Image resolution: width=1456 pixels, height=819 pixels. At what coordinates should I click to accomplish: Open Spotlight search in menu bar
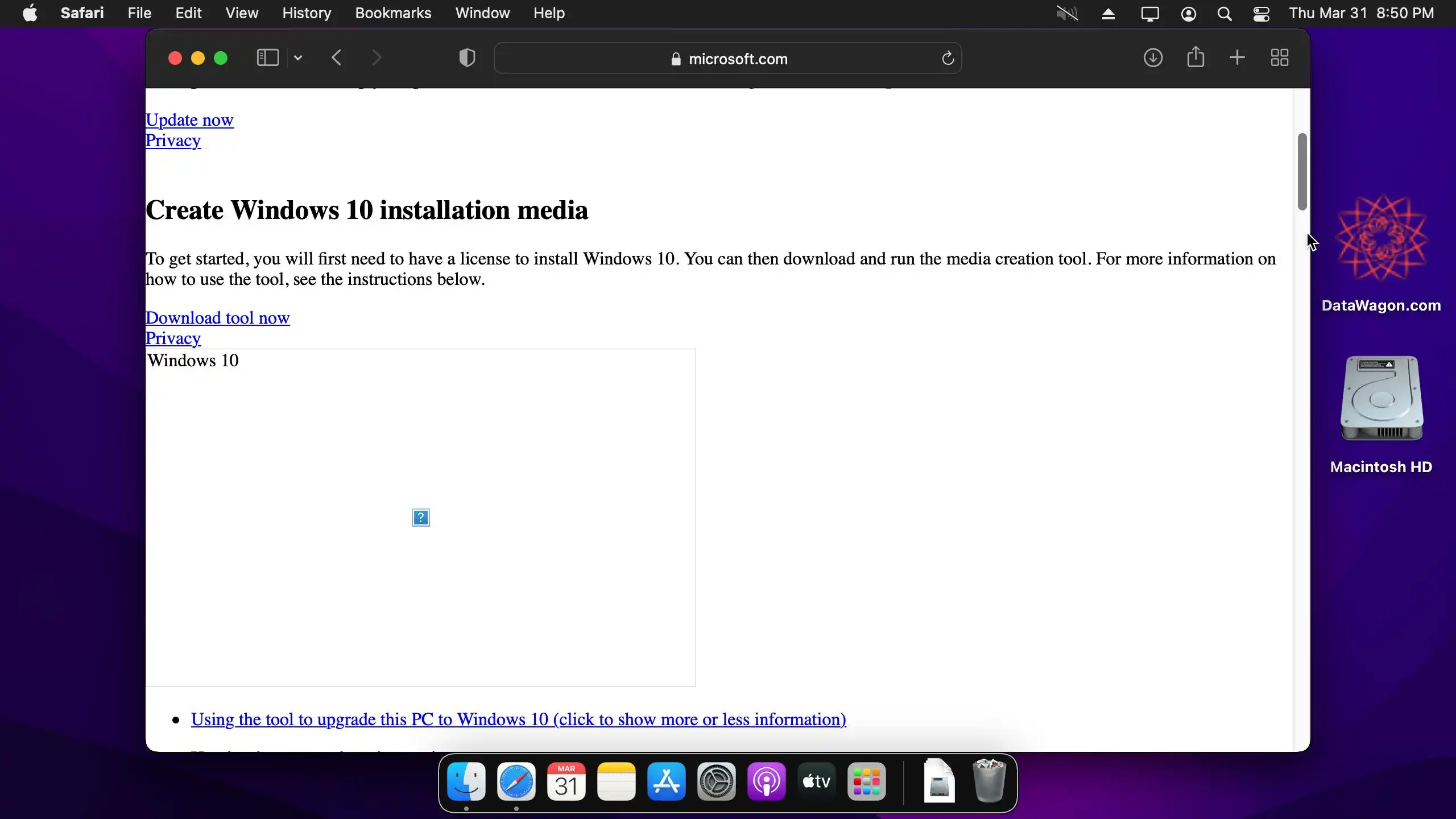point(1225,14)
